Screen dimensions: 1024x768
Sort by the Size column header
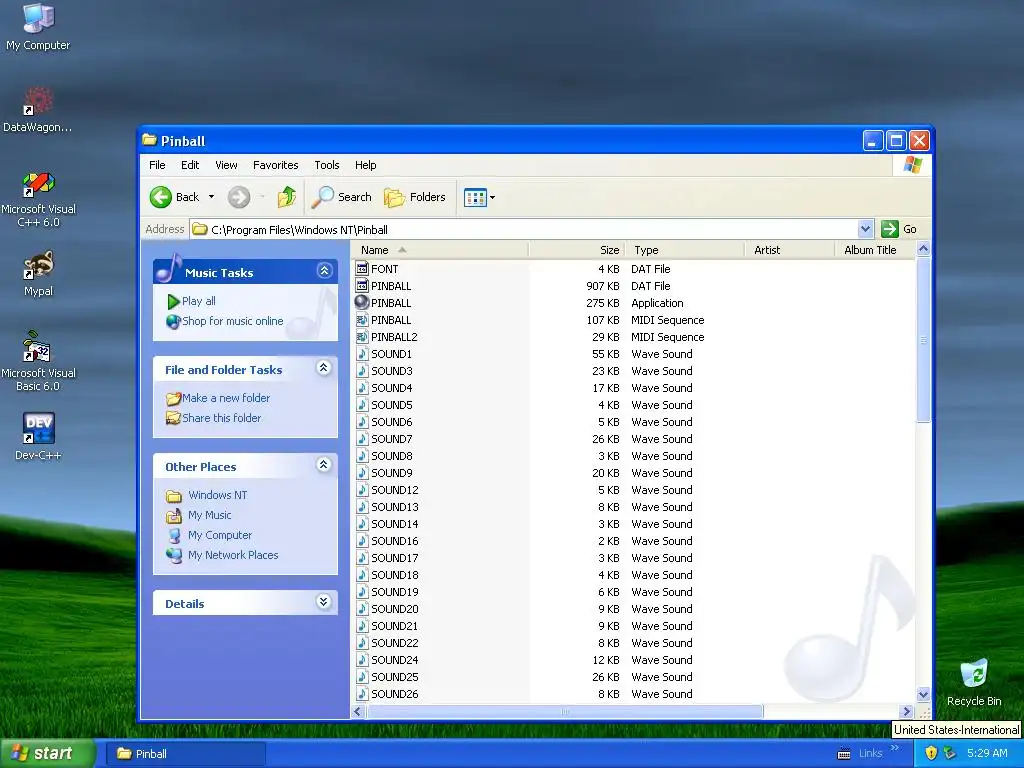click(x=577, y=250)
